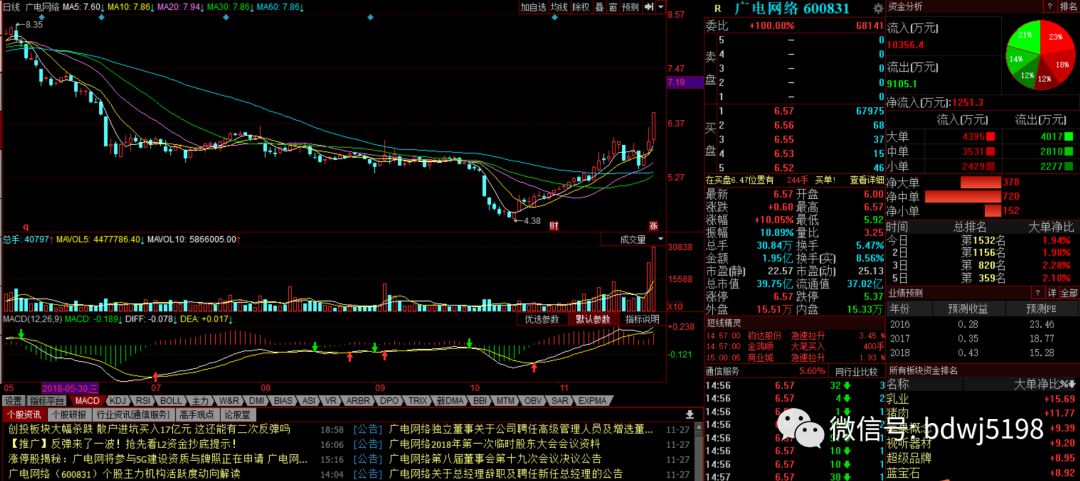Switch to the KDJ indicator tab
The width and height of the screenshot is (1080, 481).
[x=117, y=400]
